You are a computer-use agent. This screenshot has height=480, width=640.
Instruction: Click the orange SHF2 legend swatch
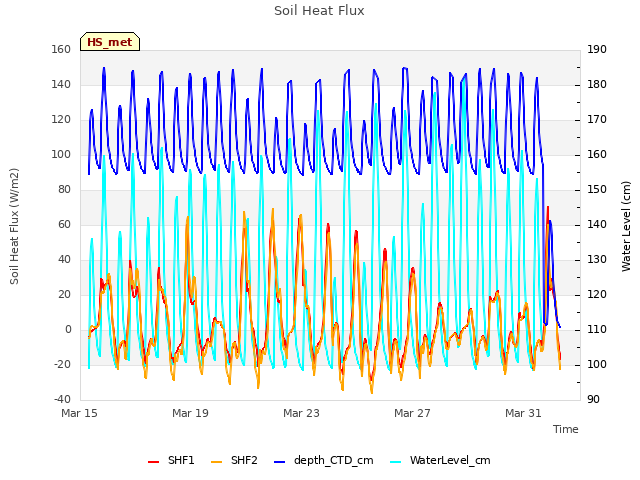click(x=217, y=462)
